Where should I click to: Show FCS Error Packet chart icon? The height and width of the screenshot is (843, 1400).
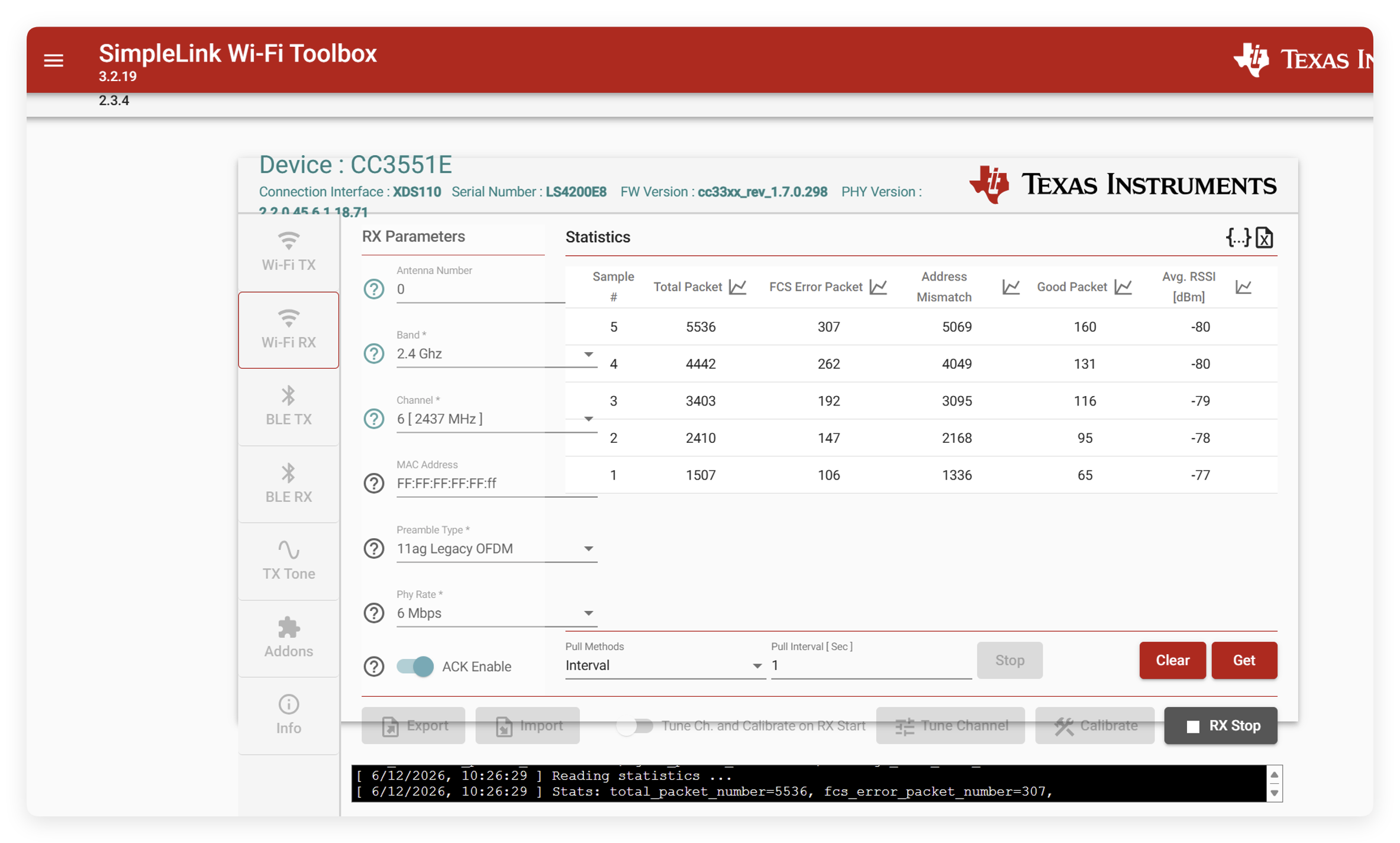[878, 287]
